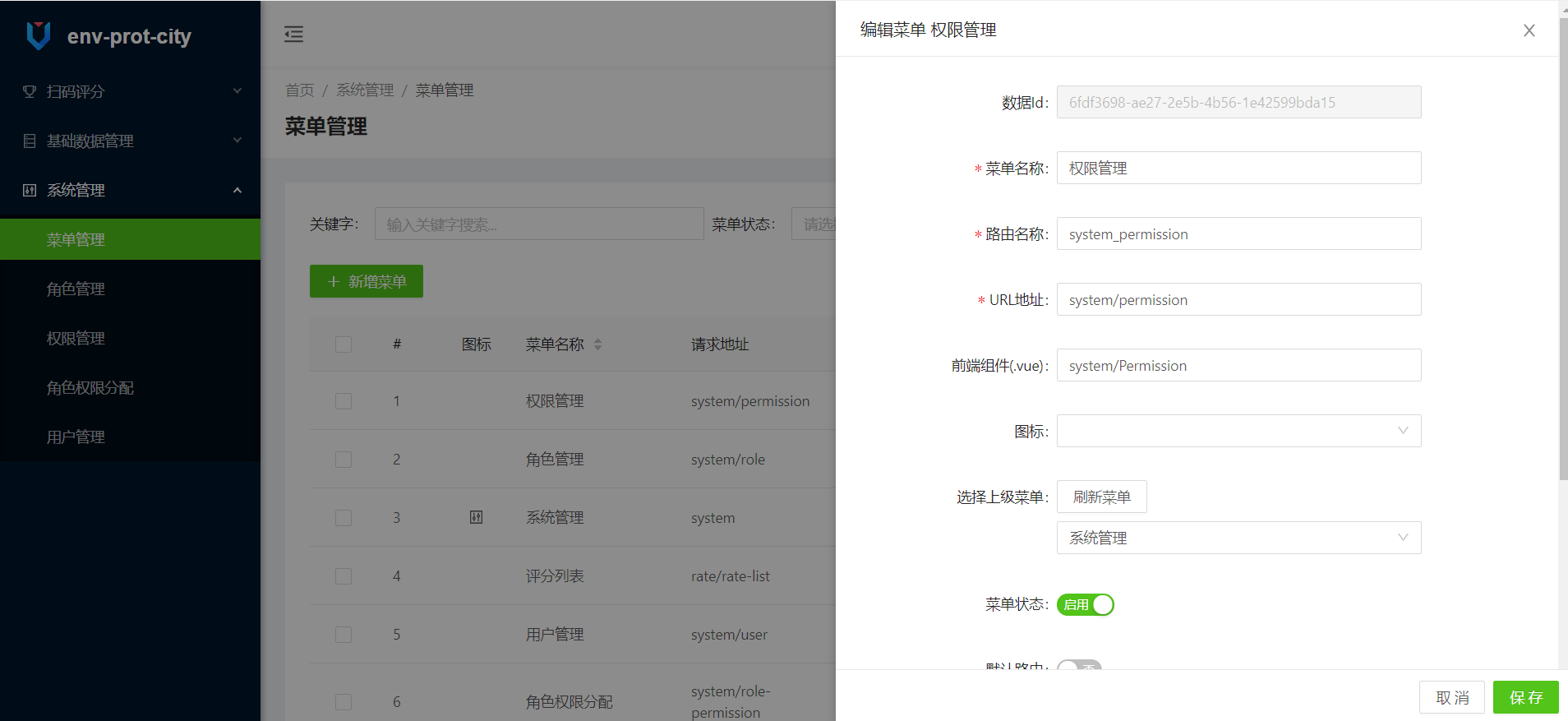1568x721 pixels.
Task: Collapse sidebar with the menu fold icon
Action: pos(293,34)
